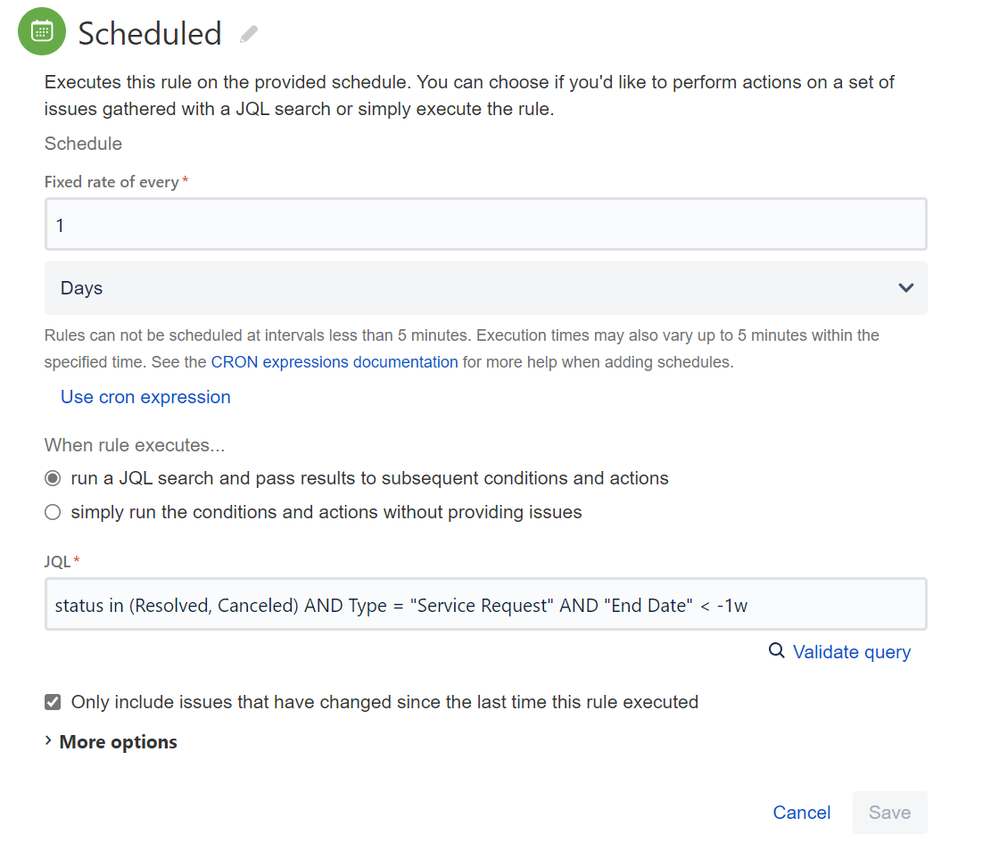
Task: Uncheck the Only include issues that have changed checkbox
Action: pos(53,702)
